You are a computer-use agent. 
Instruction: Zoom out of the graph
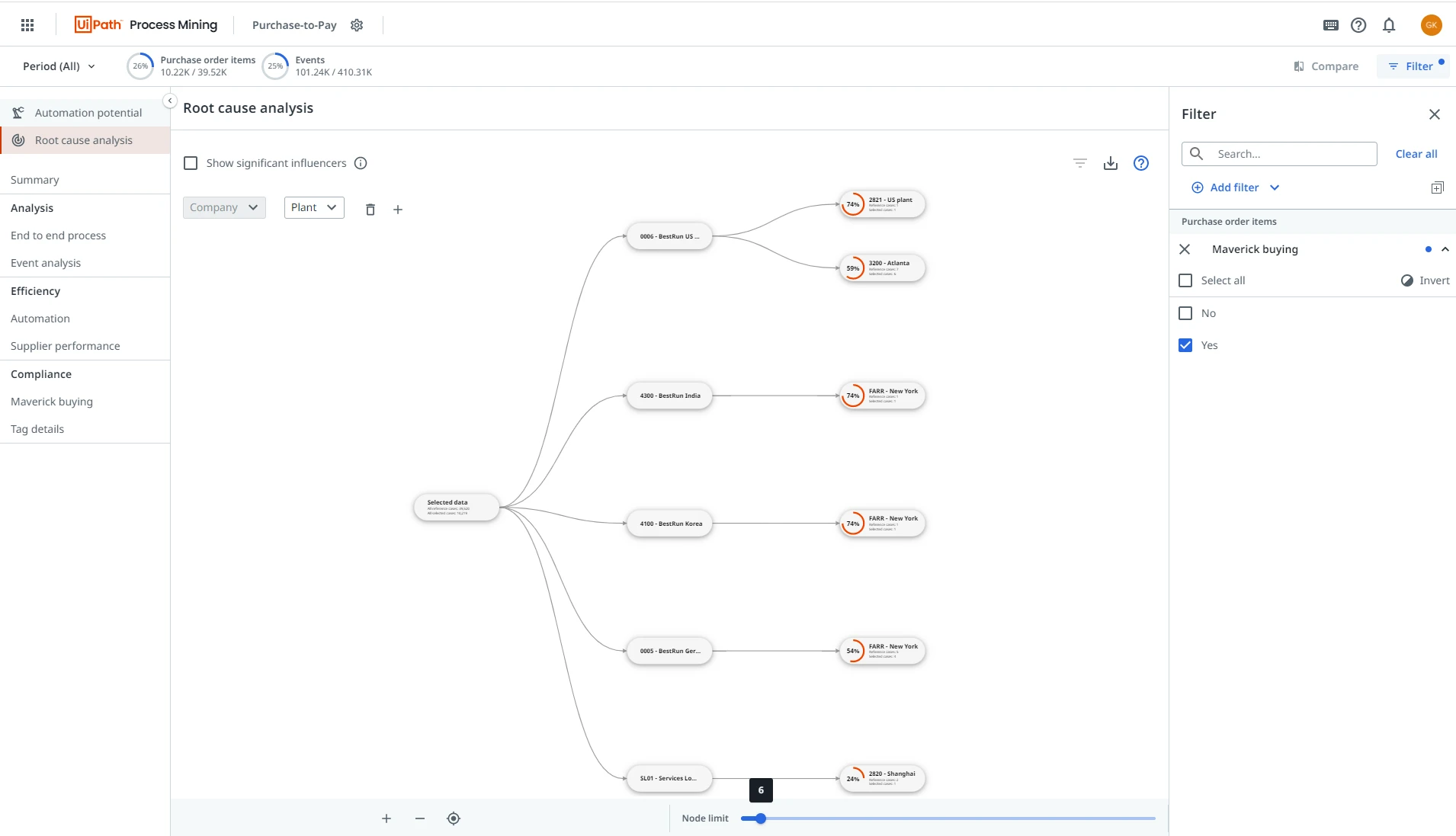tap(420, 818)
